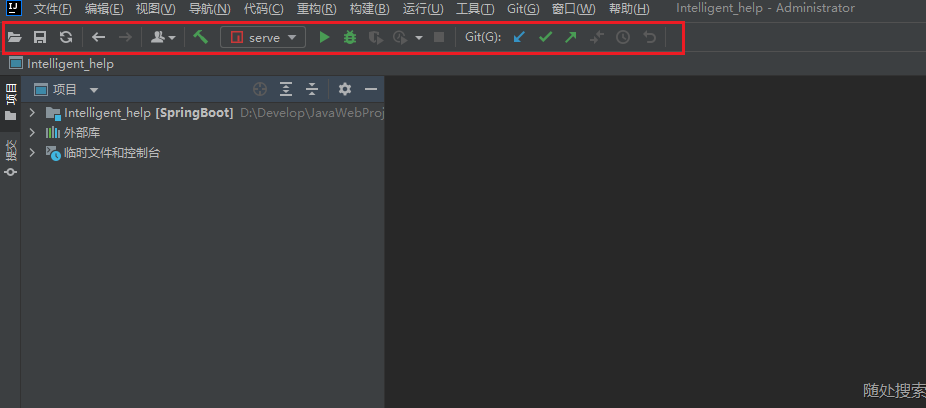The height and width of the screenshot is (408, 926).
Task: Click the Save All disk icon
Action: pos(40,37)
